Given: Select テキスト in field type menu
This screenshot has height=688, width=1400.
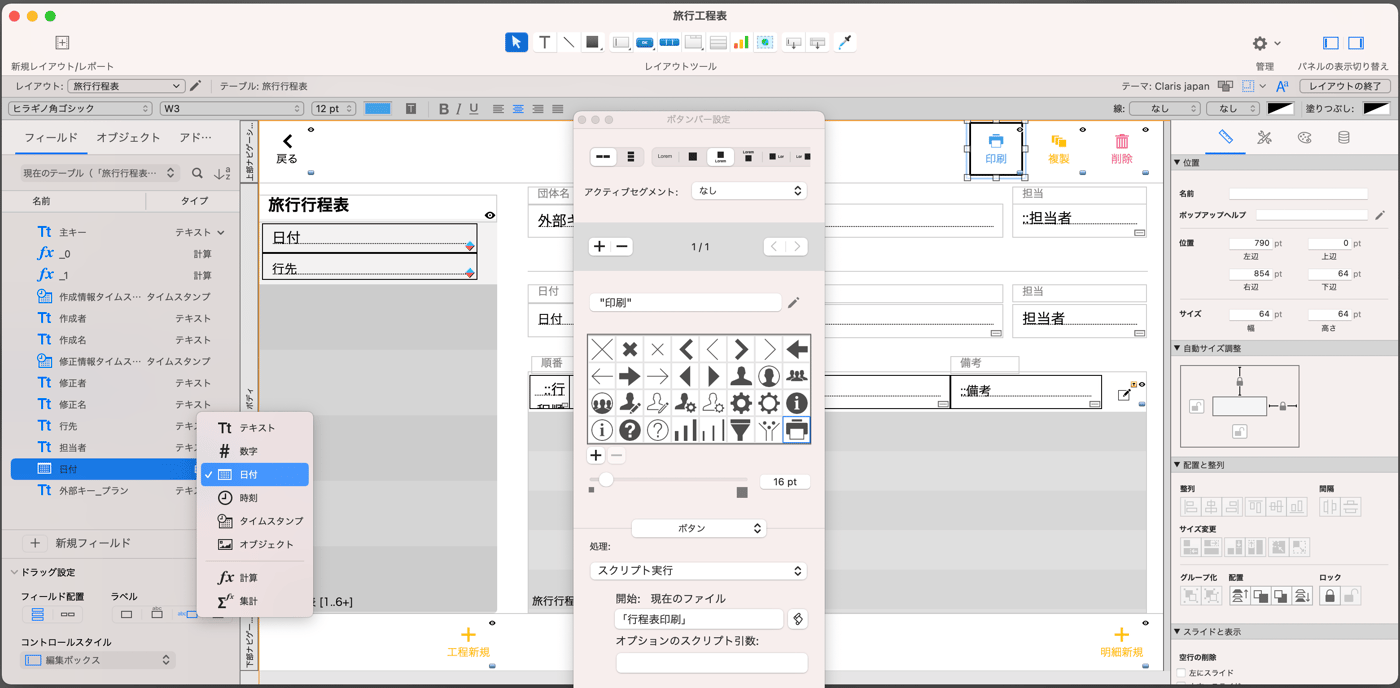Looking at the screenshot, I should point(255,428).
